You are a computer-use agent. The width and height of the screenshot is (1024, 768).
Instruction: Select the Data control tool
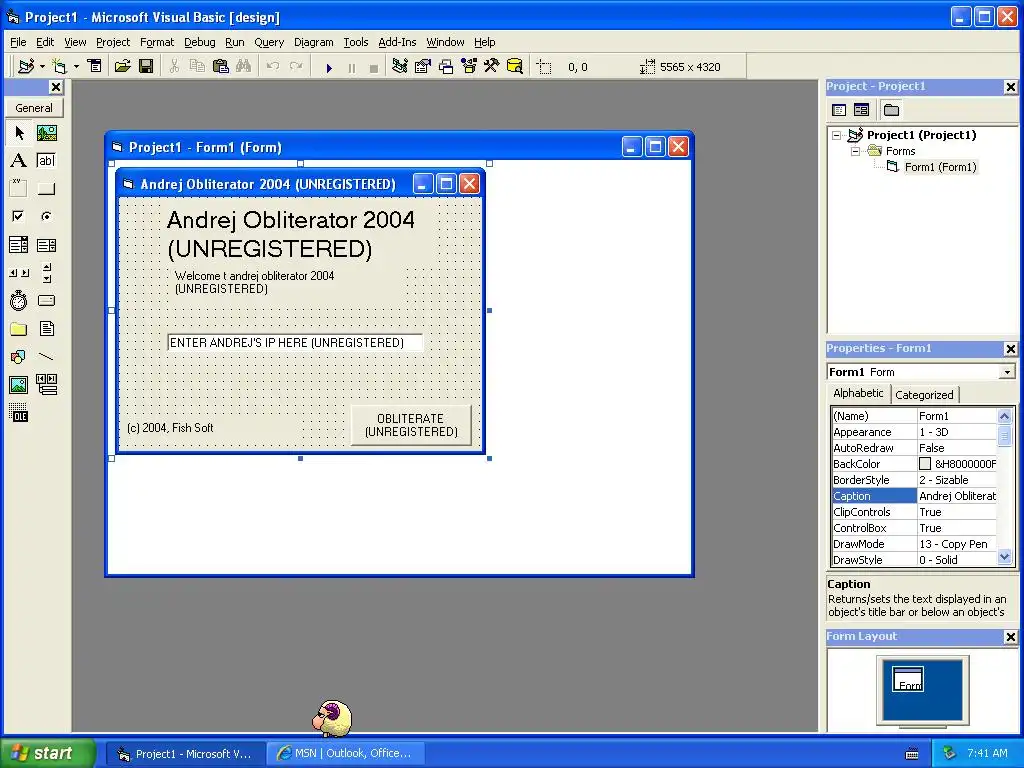click(x=46, y=385)
